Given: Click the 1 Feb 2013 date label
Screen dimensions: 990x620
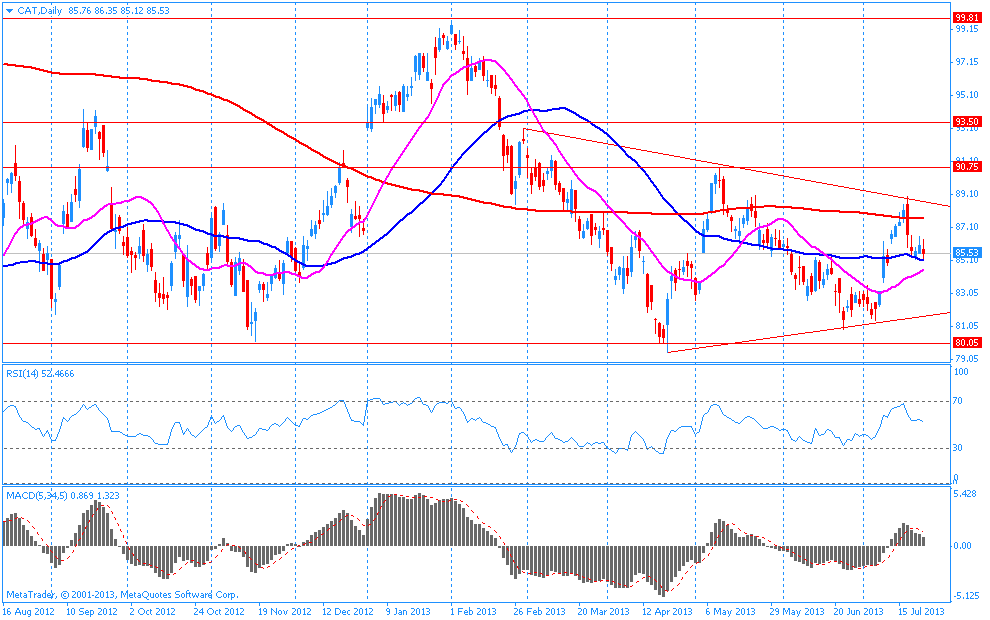Looking at the screenshot, I should point(474,612).
